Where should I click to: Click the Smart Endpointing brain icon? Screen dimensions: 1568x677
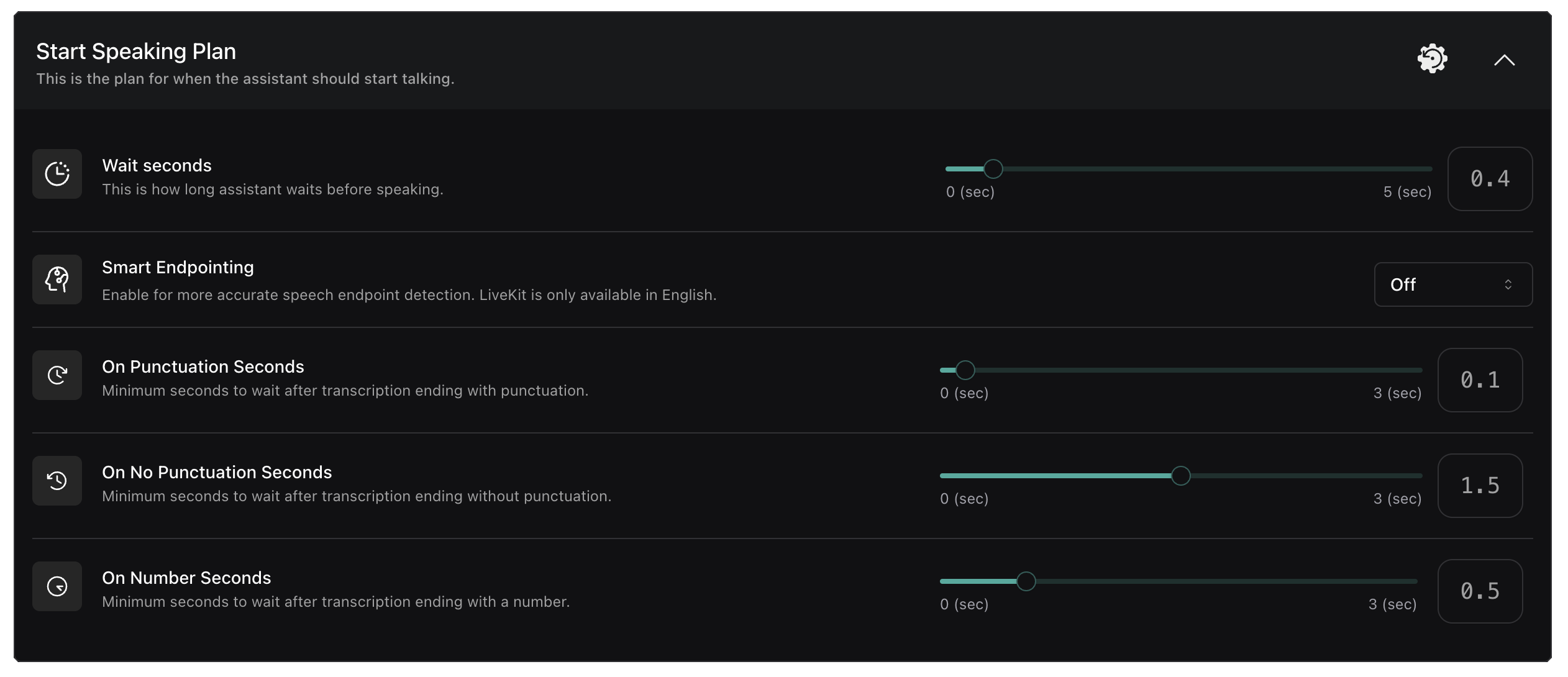click(x=57, y=279)
